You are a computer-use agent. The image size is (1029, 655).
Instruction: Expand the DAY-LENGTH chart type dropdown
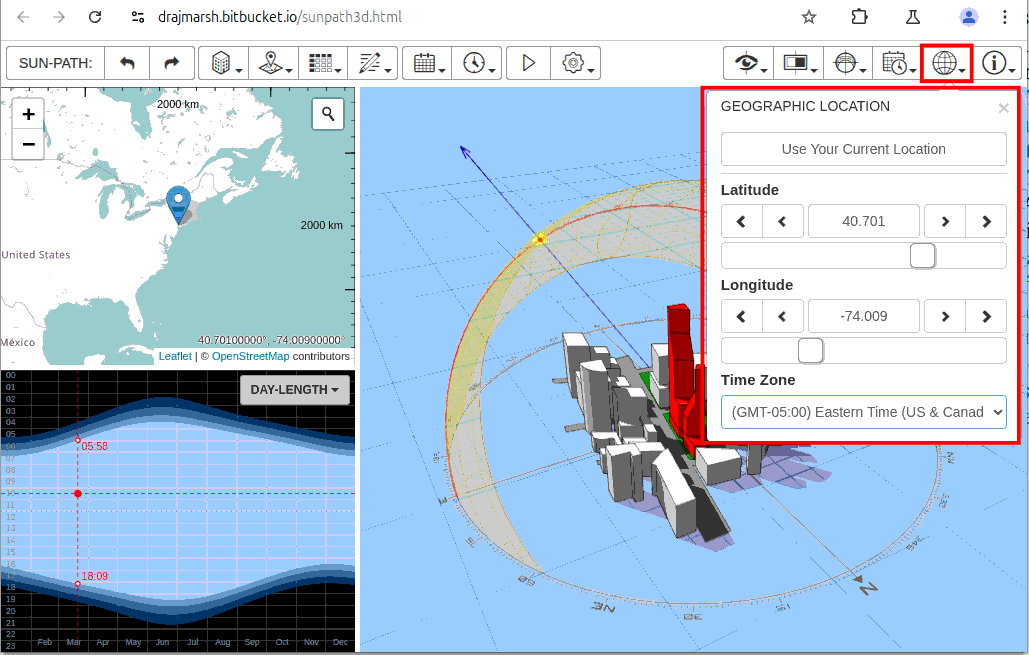coord(294,390)
